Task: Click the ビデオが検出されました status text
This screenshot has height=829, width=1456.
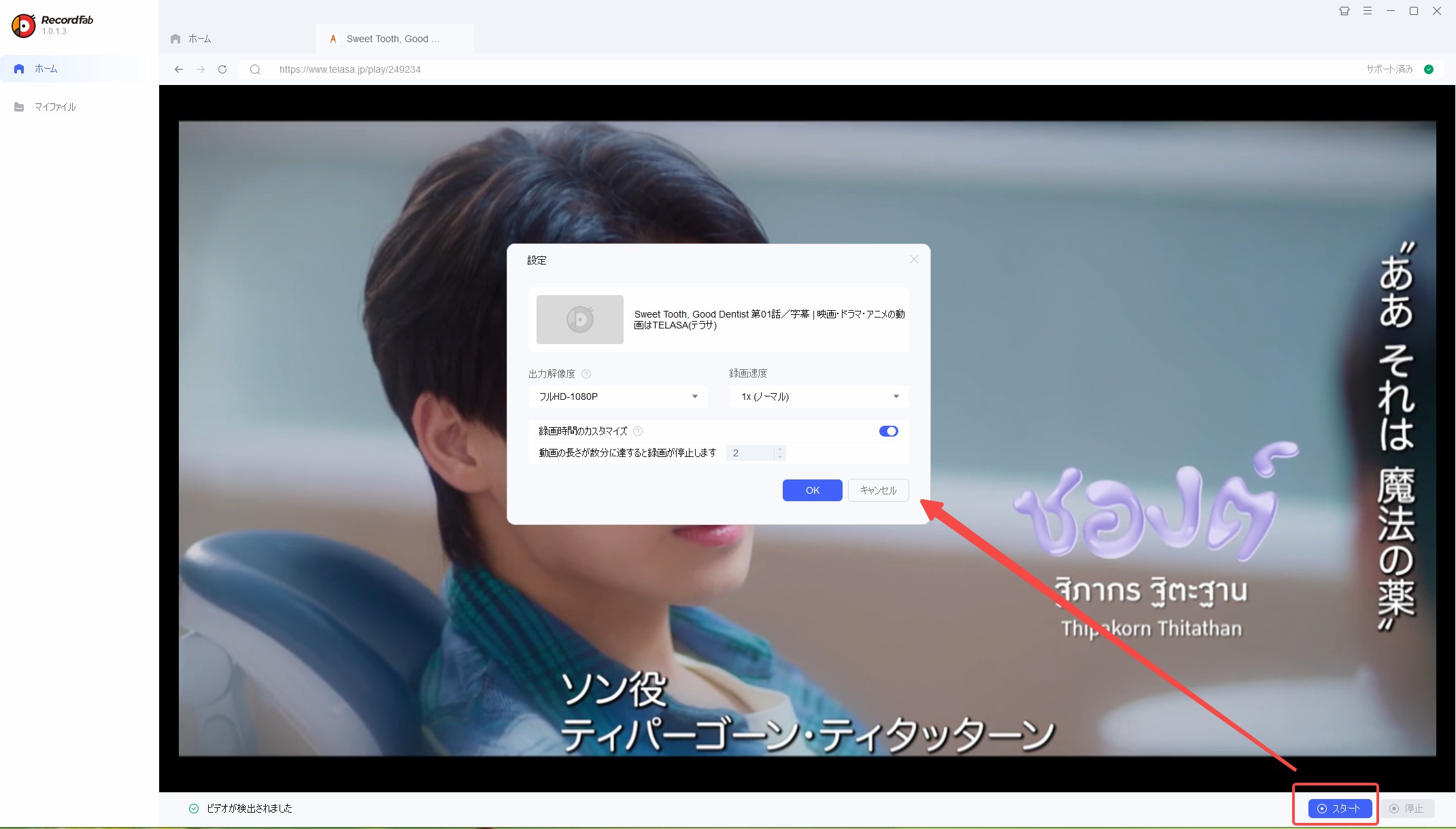Action: click(x=250, y=809)
